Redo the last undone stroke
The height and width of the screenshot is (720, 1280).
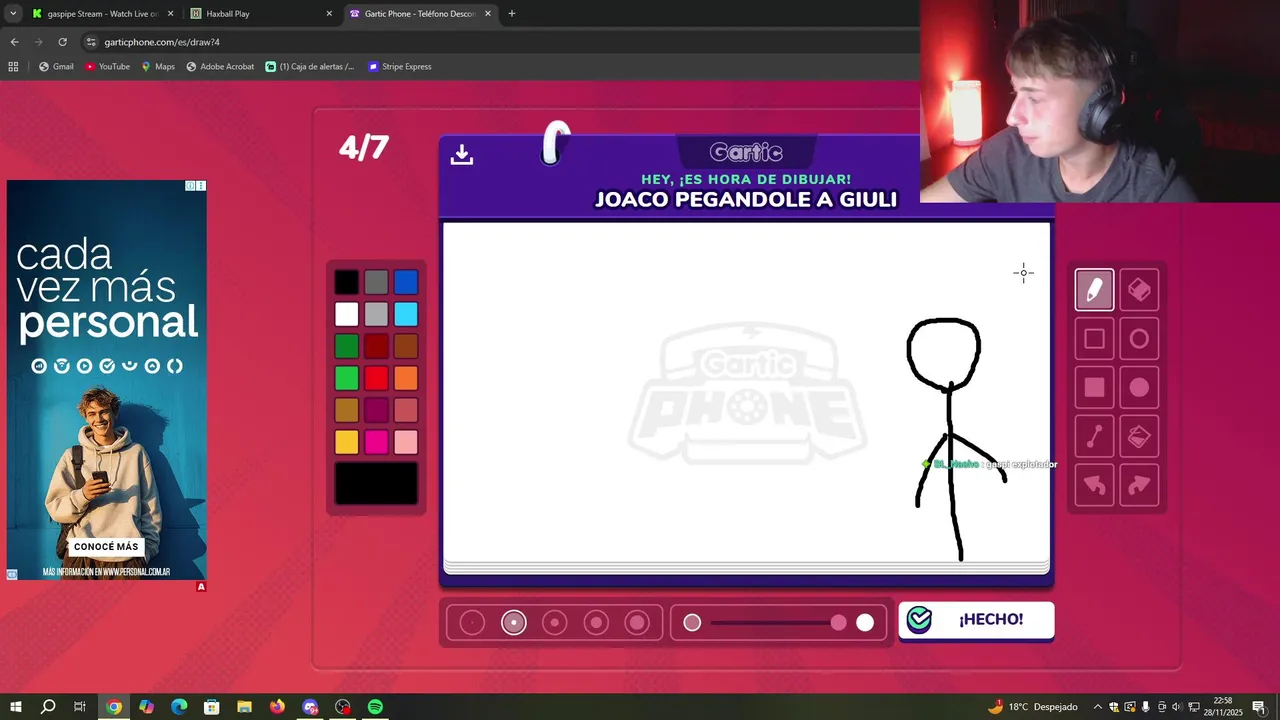1139,486
